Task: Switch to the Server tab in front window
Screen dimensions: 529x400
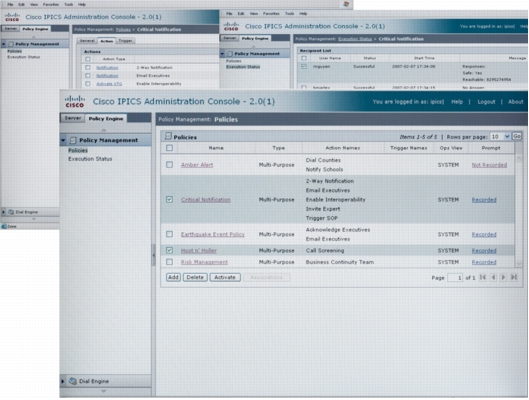Action: pos(73,118)
